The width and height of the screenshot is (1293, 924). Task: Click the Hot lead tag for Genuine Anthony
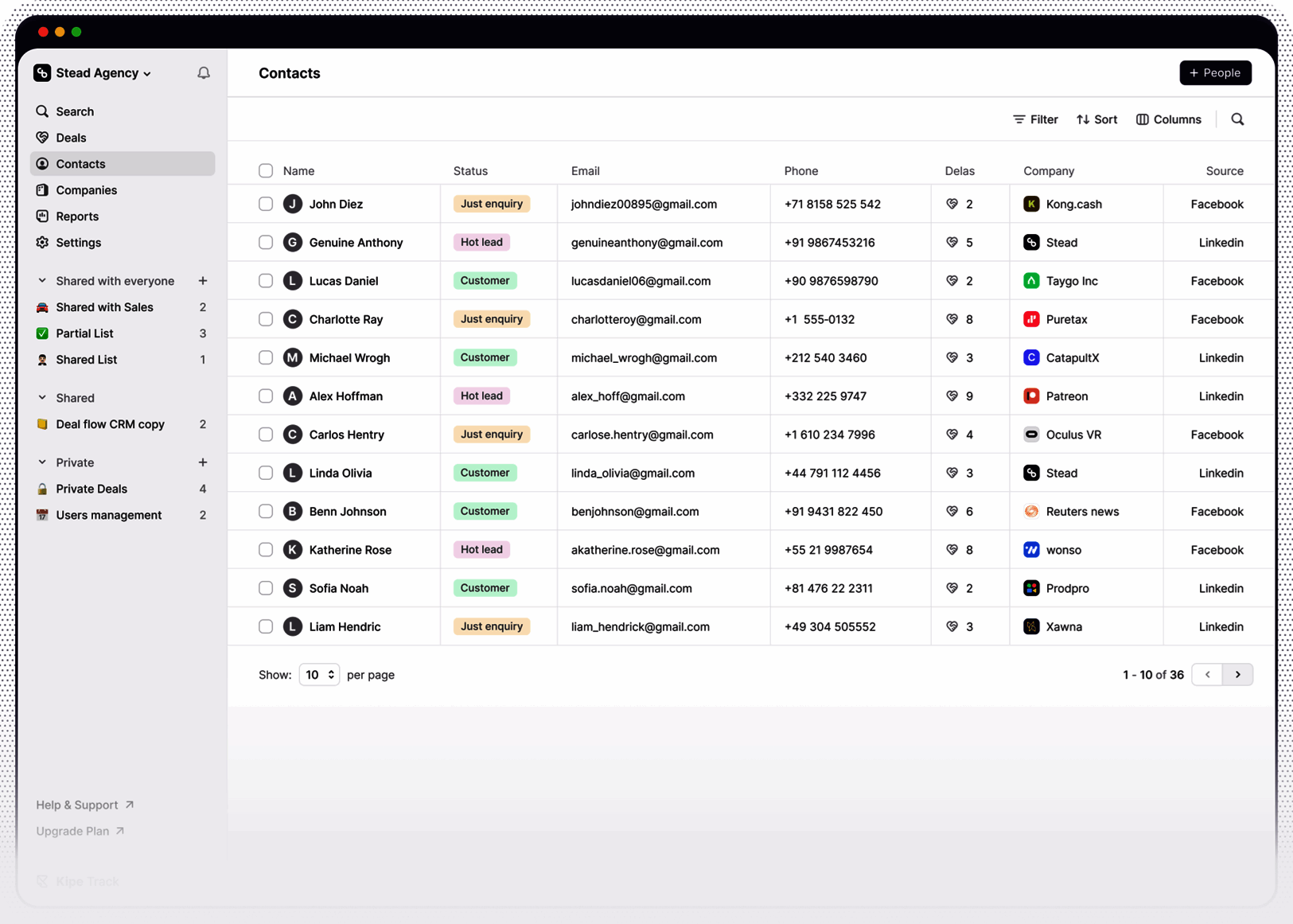(x=481, y=242)
